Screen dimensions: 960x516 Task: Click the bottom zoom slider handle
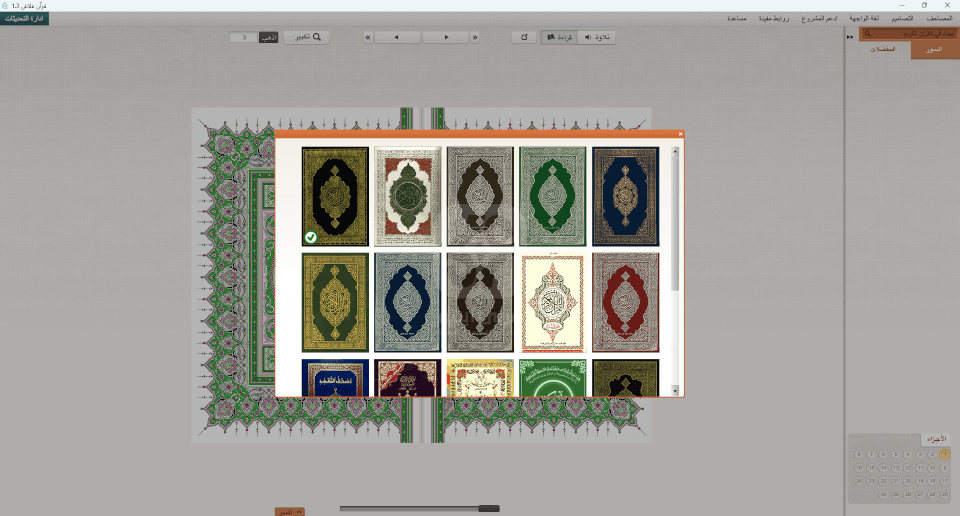[x=489, y=508]
